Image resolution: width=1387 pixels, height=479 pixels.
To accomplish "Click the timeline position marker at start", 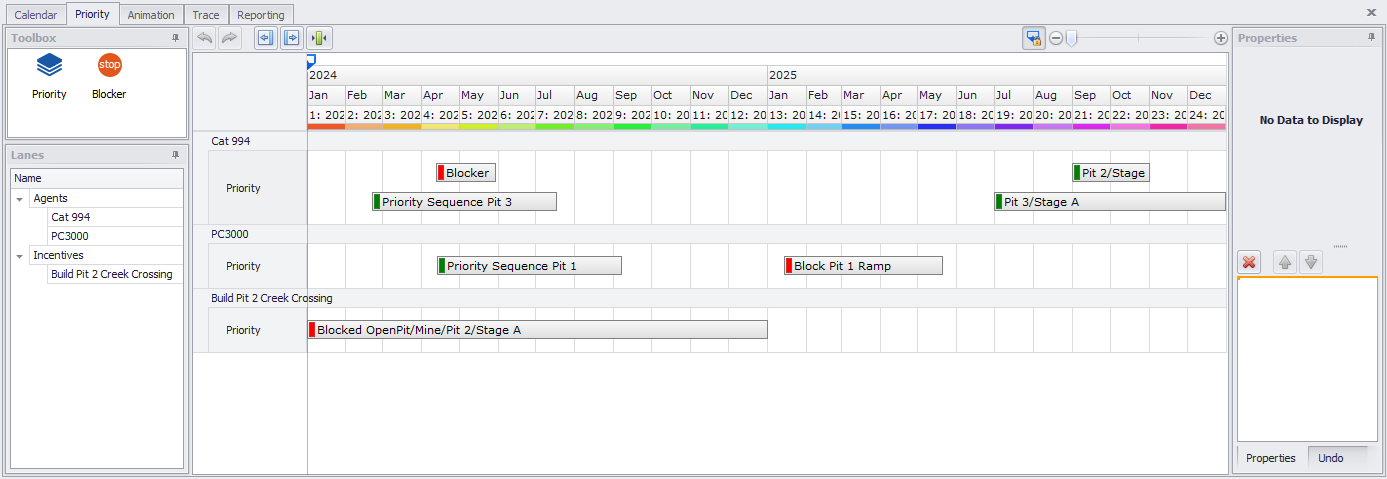I will coord(311,59).
